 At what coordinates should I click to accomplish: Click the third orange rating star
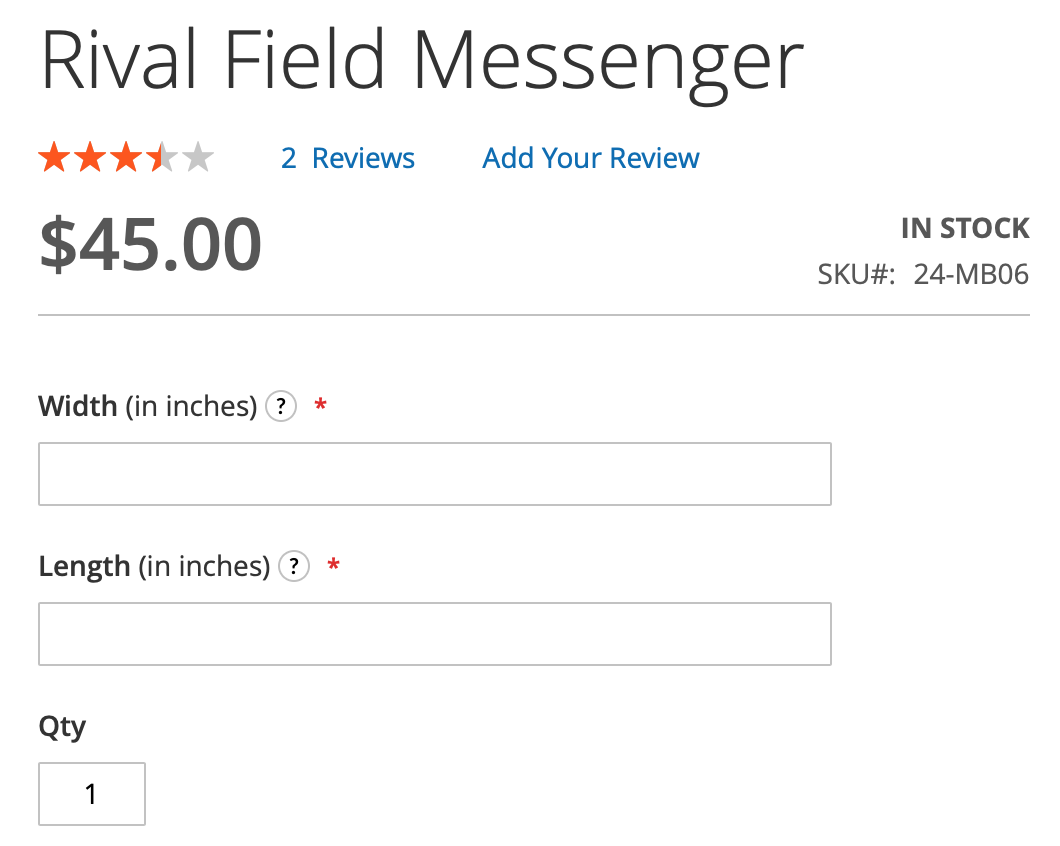pyautogui.click(x=126, y=158)
